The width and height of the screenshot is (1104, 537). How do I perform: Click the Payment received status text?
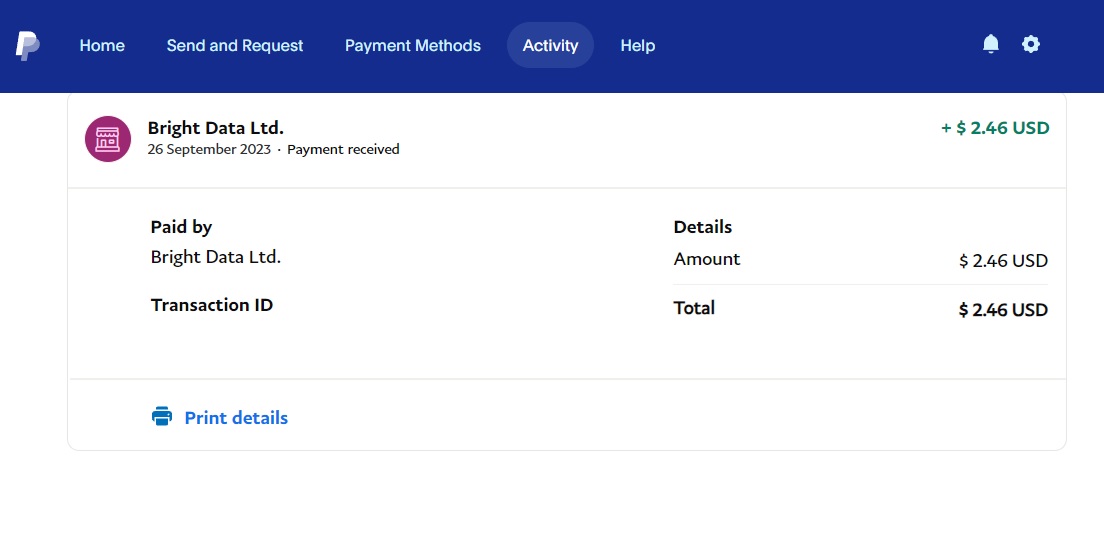point(343,150)
